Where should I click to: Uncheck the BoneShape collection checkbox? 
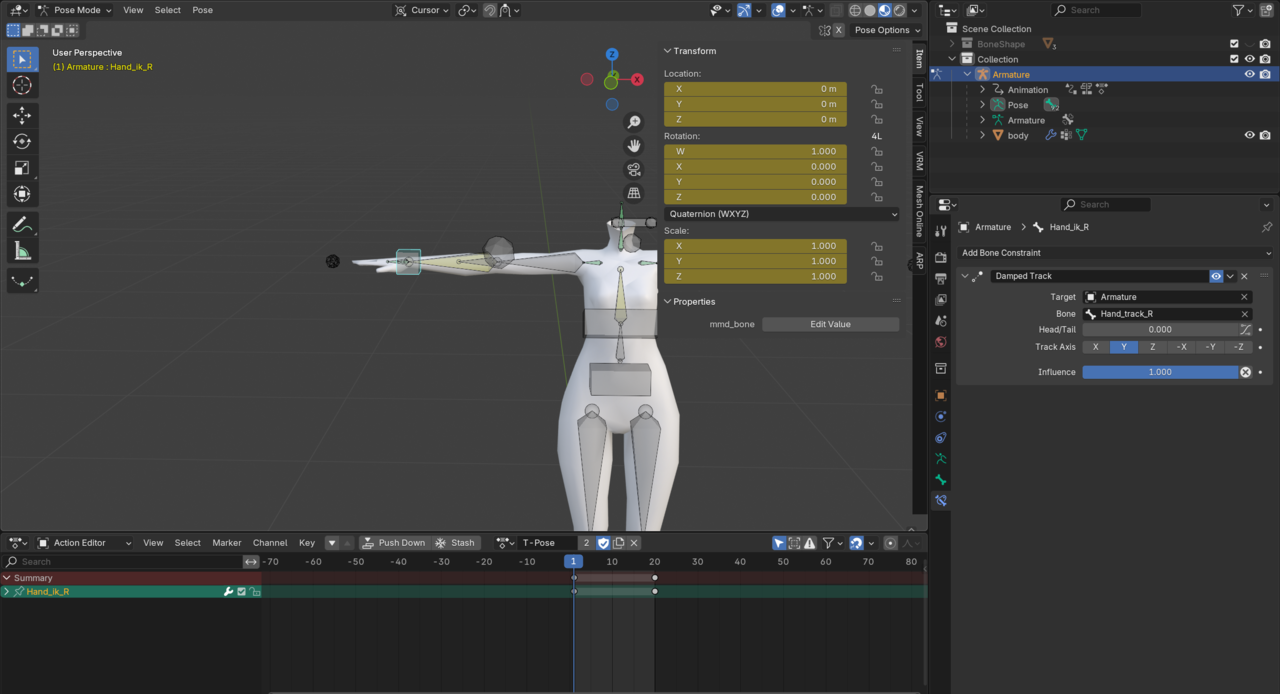tap(1235, 44)
